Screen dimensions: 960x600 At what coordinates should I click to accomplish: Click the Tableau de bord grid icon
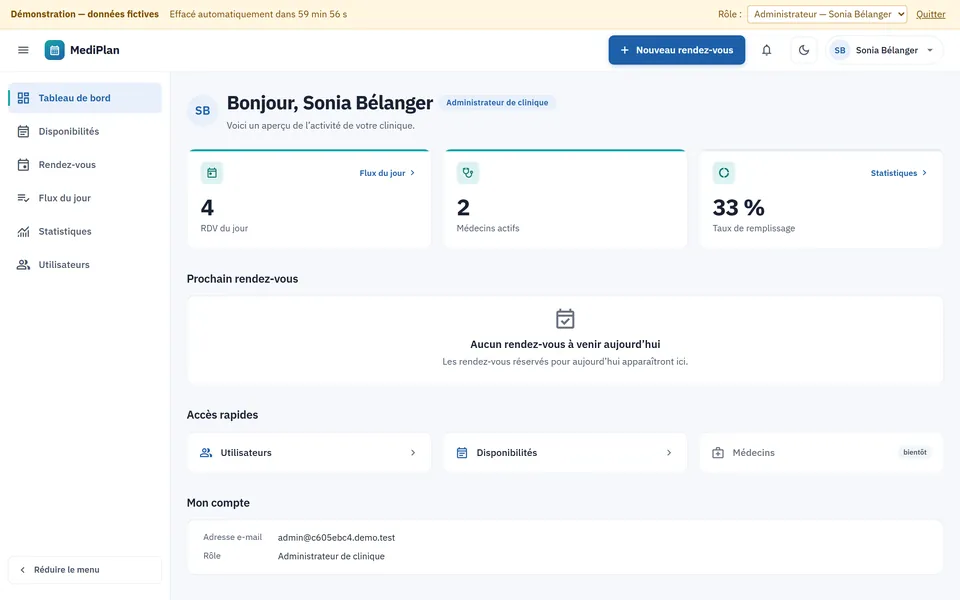coord(23,98)
